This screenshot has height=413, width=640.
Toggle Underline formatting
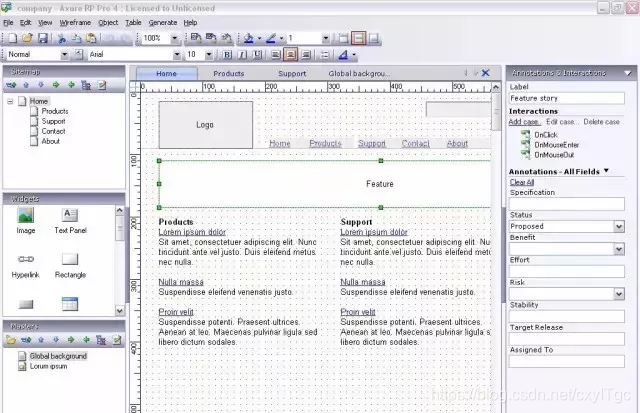click(x=257, y=55)
